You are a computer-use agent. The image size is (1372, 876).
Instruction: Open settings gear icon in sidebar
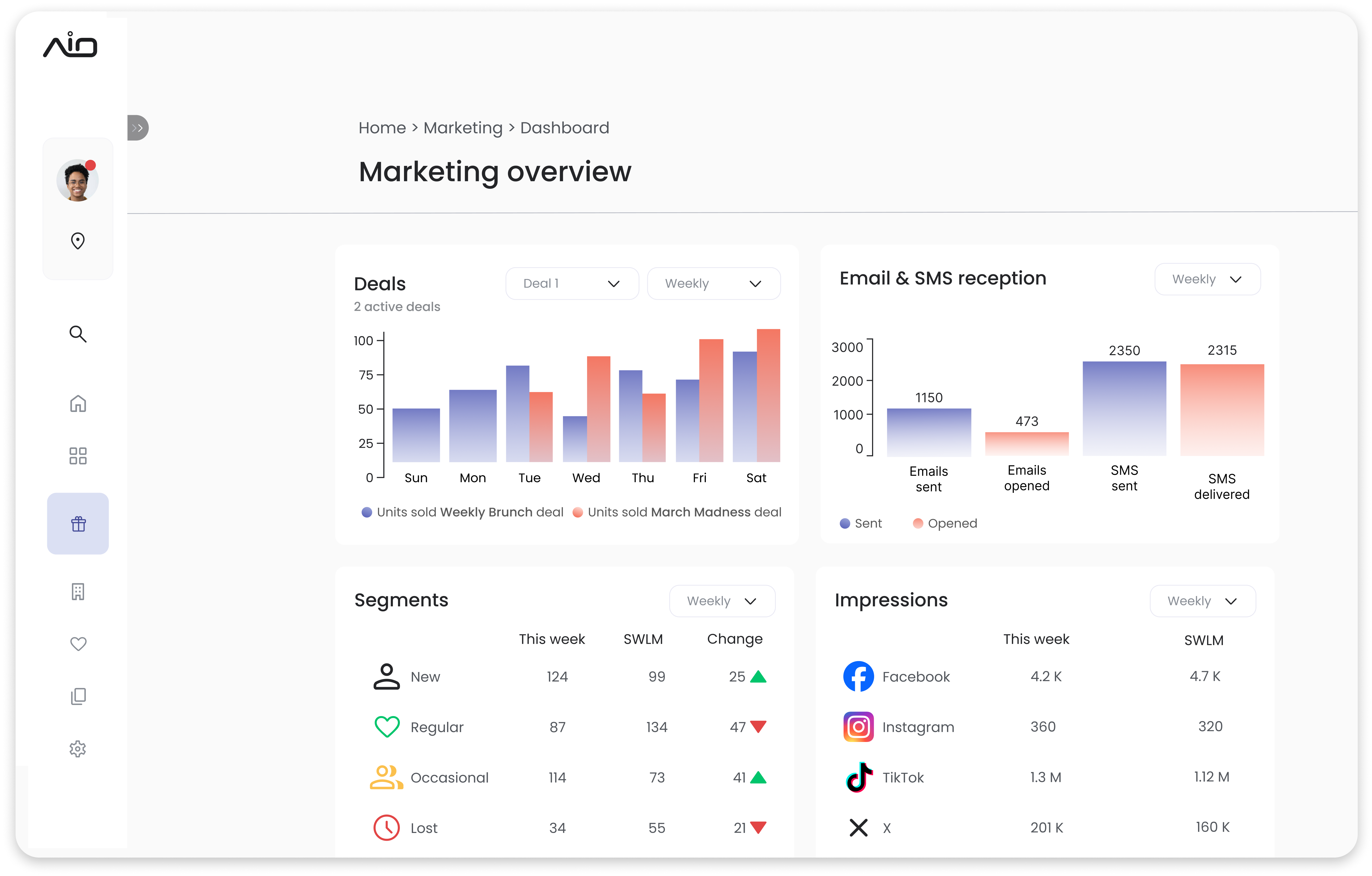(78, 748)
